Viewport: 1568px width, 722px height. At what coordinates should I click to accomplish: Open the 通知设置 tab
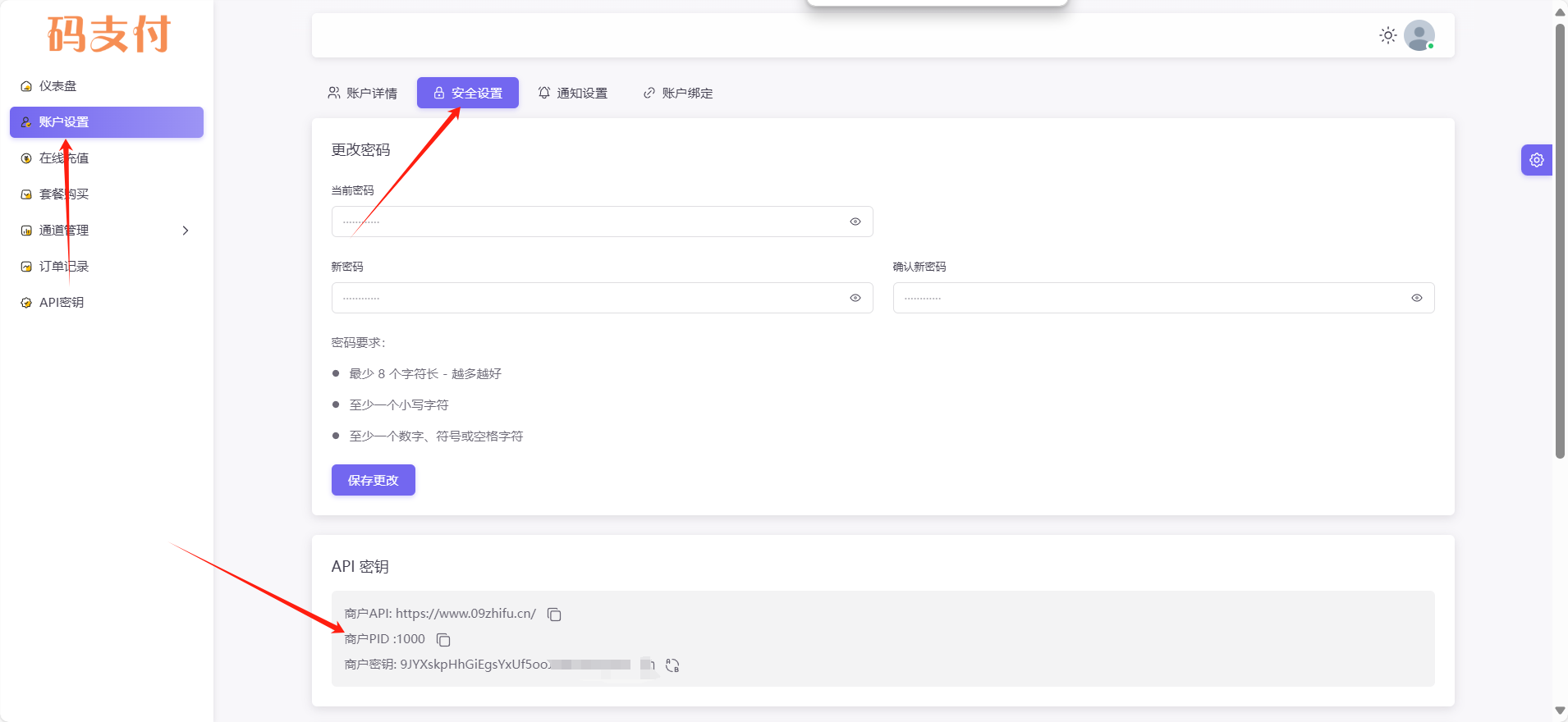pyautogui.click(x=573, y=94)
